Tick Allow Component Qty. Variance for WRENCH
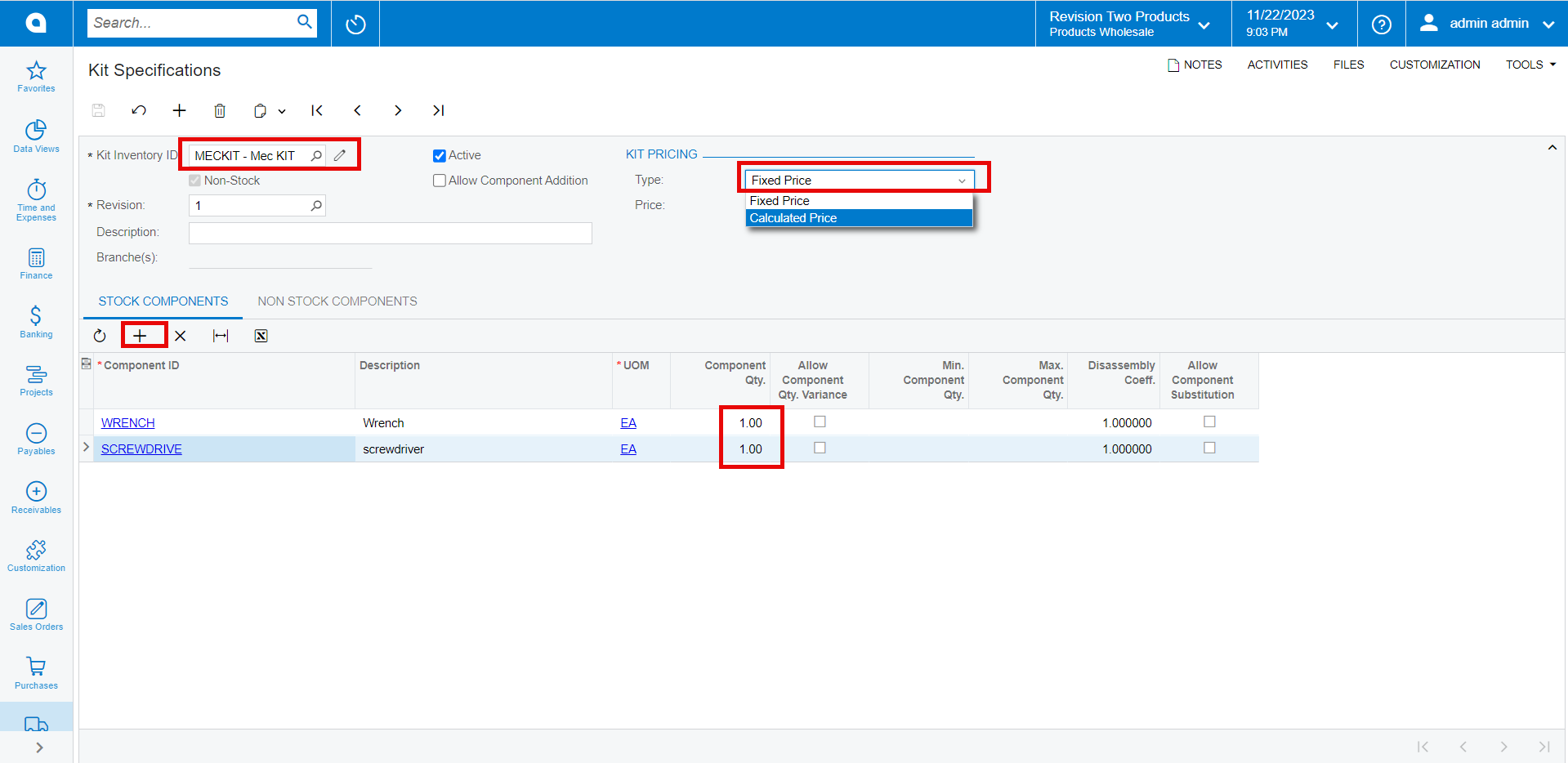 coord(820,422)
